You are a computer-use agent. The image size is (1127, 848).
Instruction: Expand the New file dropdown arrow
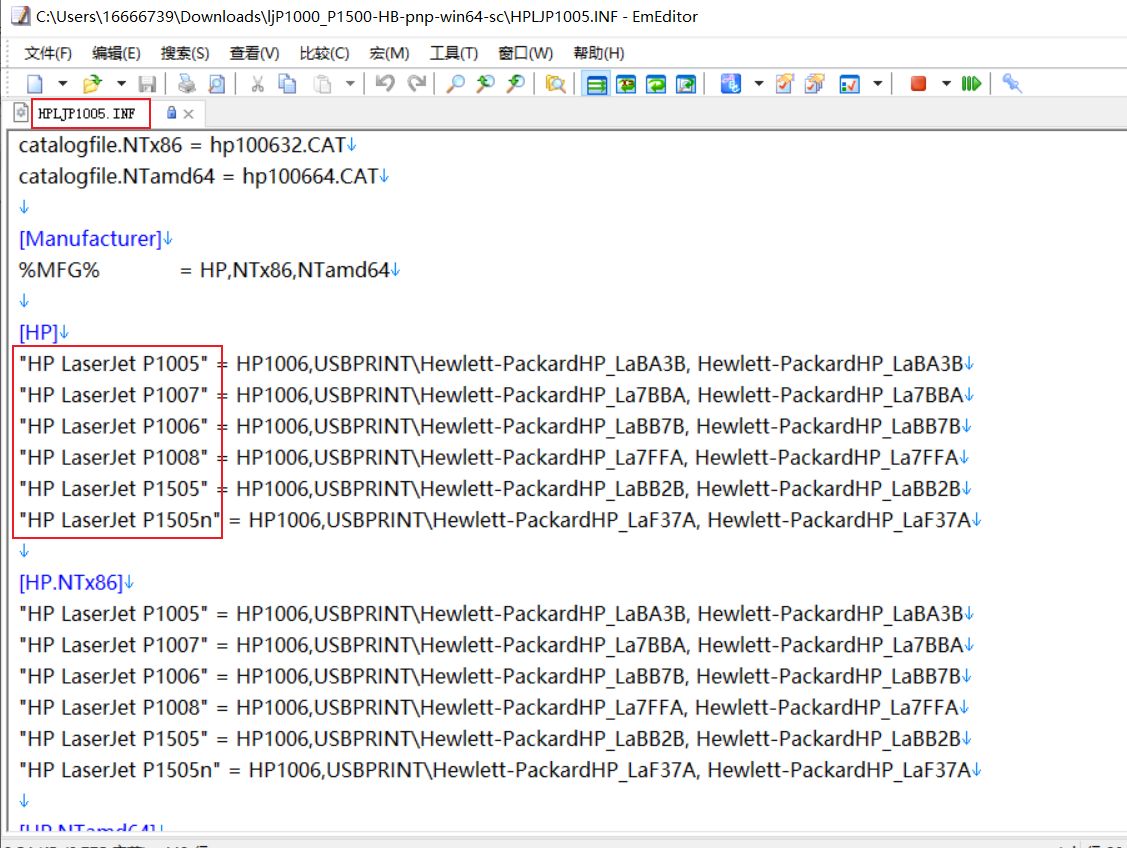[63, 84]
